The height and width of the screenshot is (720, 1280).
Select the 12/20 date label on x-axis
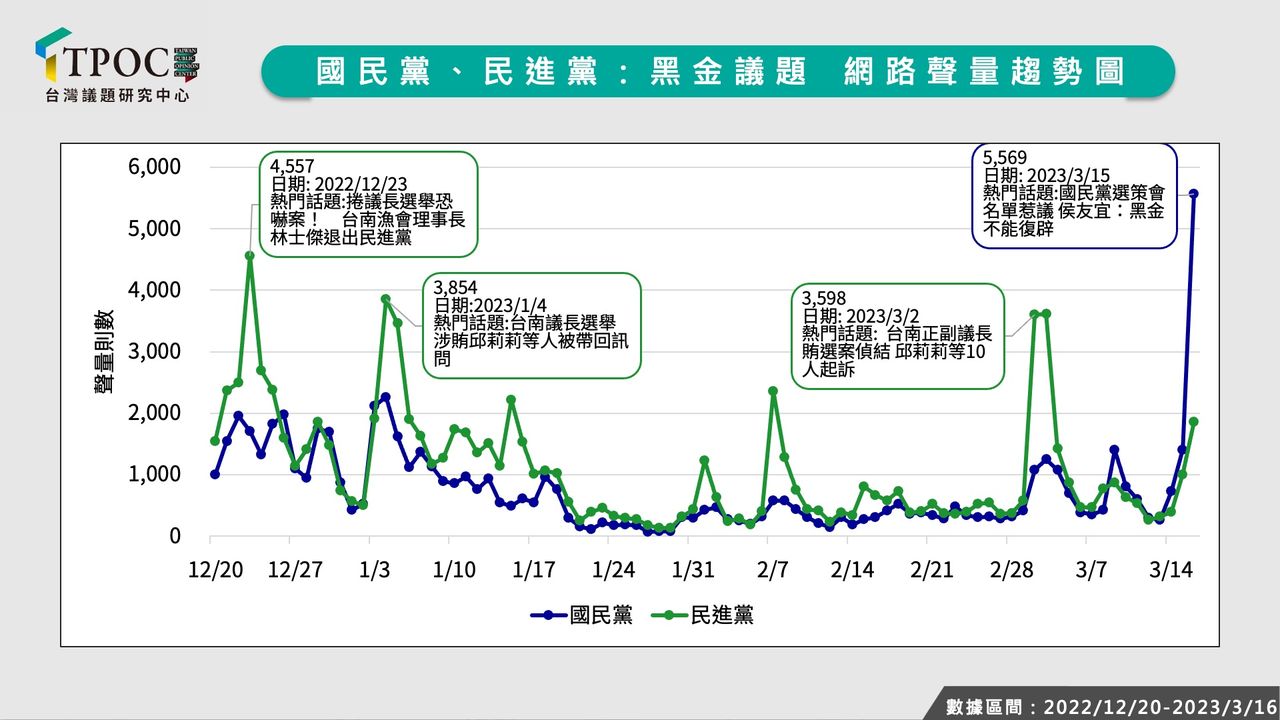(215, 570)
